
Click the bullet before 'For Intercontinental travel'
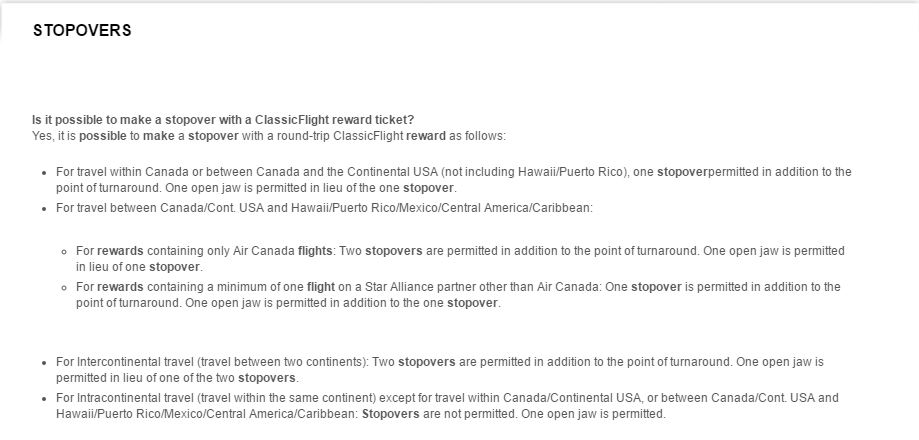[x=44, y=363]
